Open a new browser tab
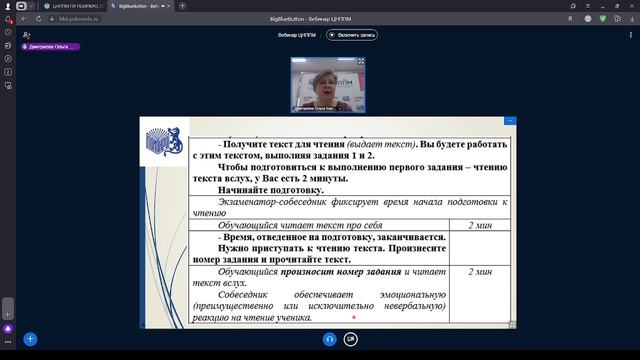Viewport: 640px width, 360px height. 182,6
